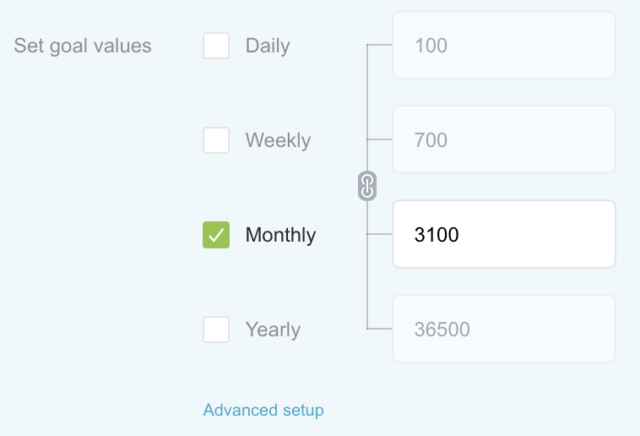This screenshot has height=436, width=640.
Task: Click the white checkmark in the Monthly box
Action: [x=216, y=235]
